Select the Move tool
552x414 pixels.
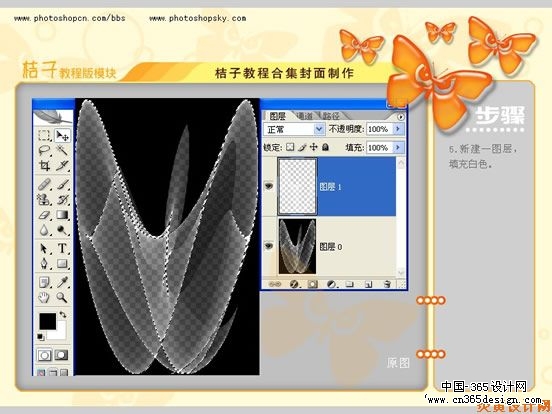pos(62,136)
